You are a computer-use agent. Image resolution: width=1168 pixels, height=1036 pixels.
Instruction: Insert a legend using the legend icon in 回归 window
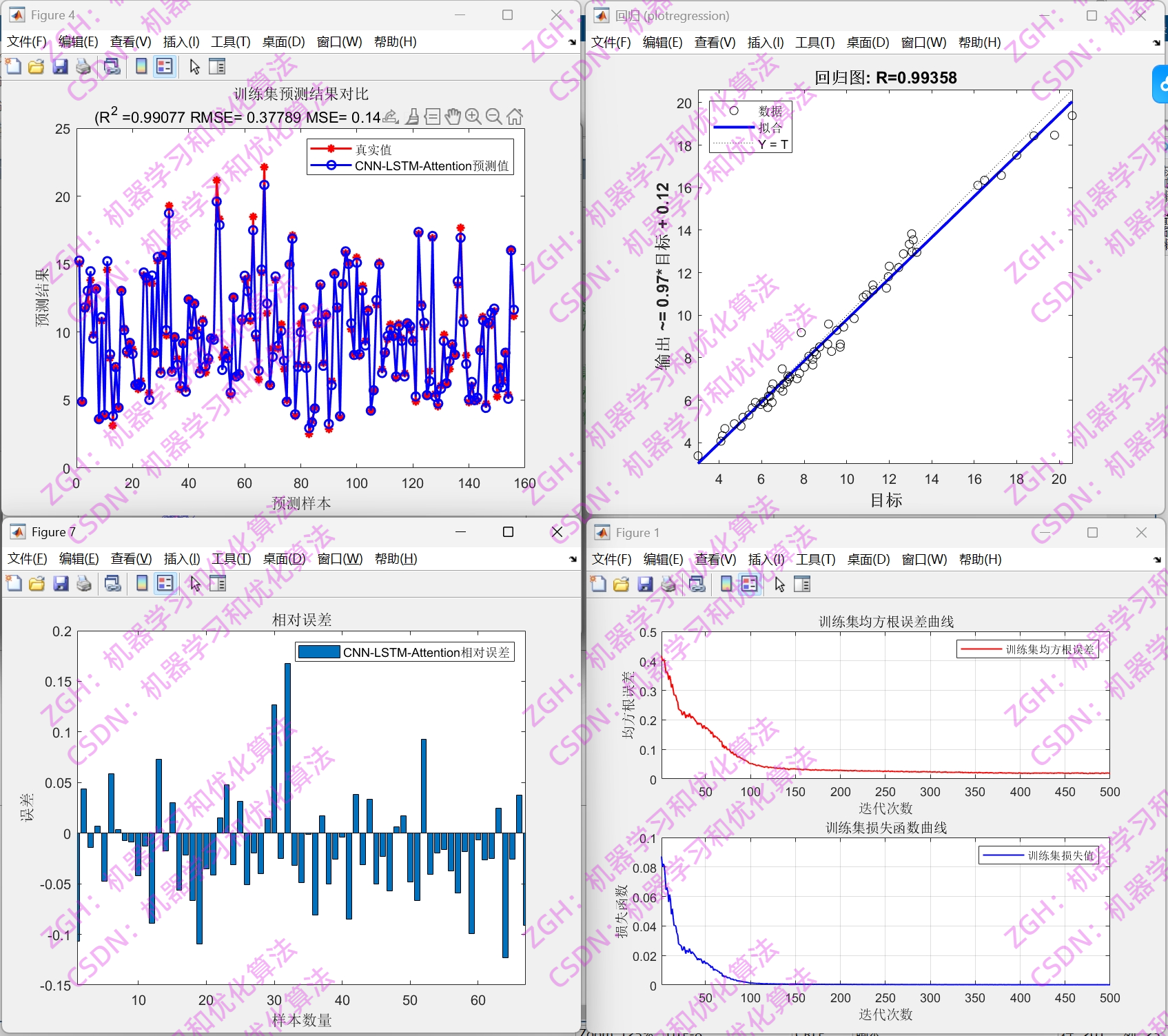766,42
